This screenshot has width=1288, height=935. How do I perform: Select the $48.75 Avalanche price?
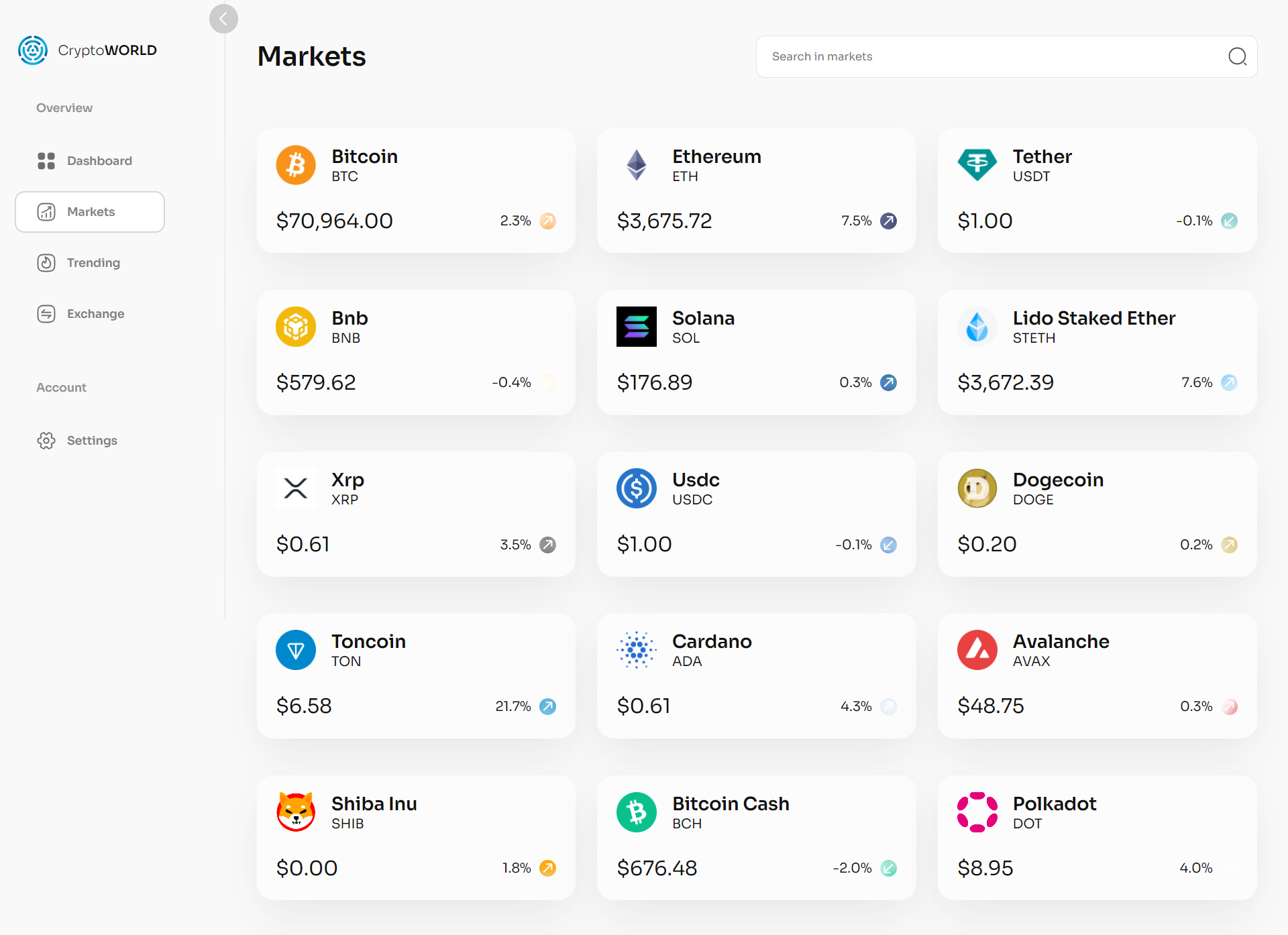tap(991, 706)
